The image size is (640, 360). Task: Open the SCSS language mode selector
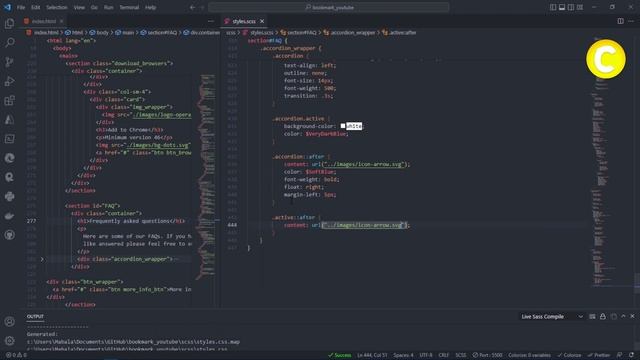pos(461,355)
